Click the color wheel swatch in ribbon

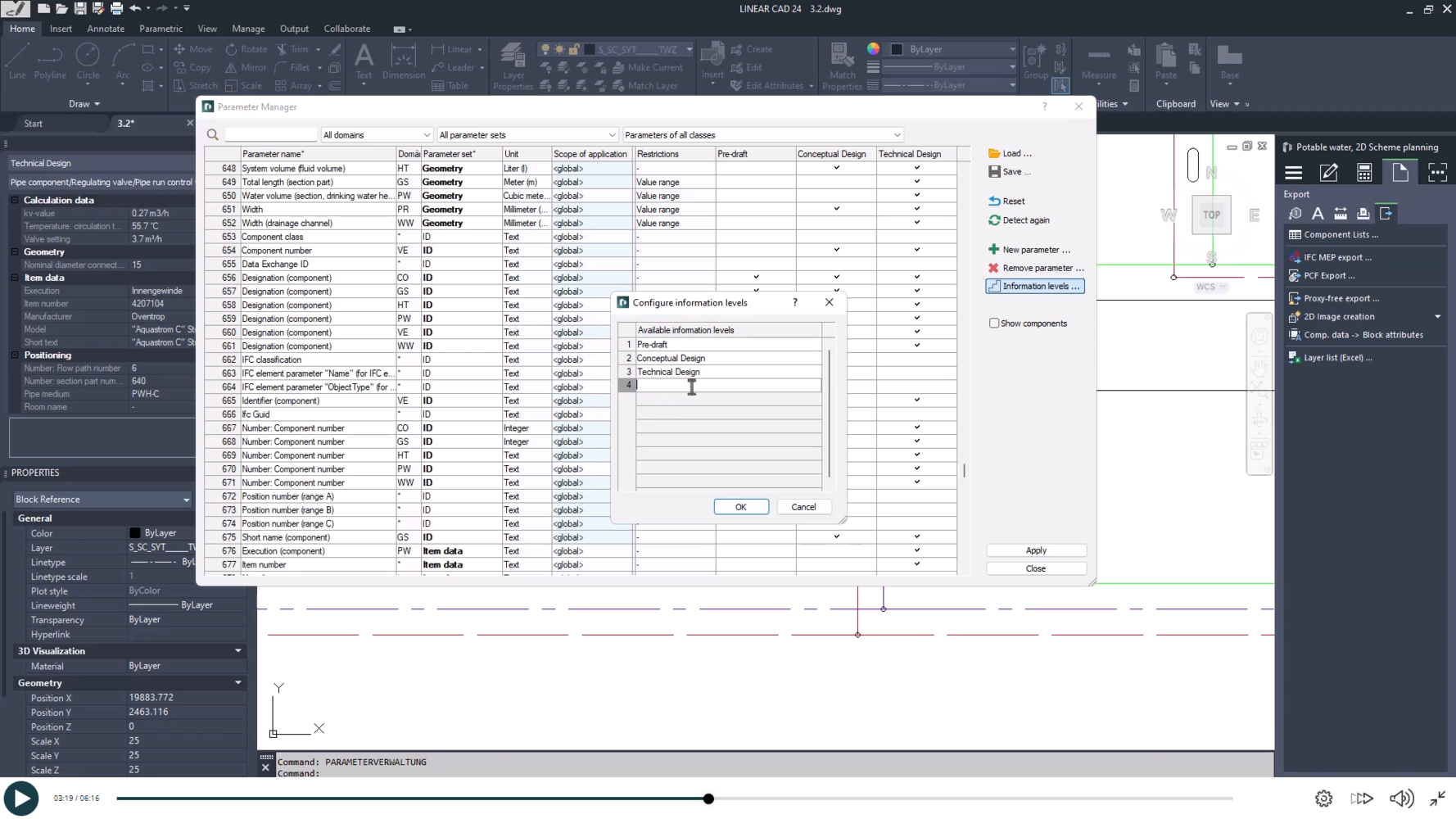[874, 49]
